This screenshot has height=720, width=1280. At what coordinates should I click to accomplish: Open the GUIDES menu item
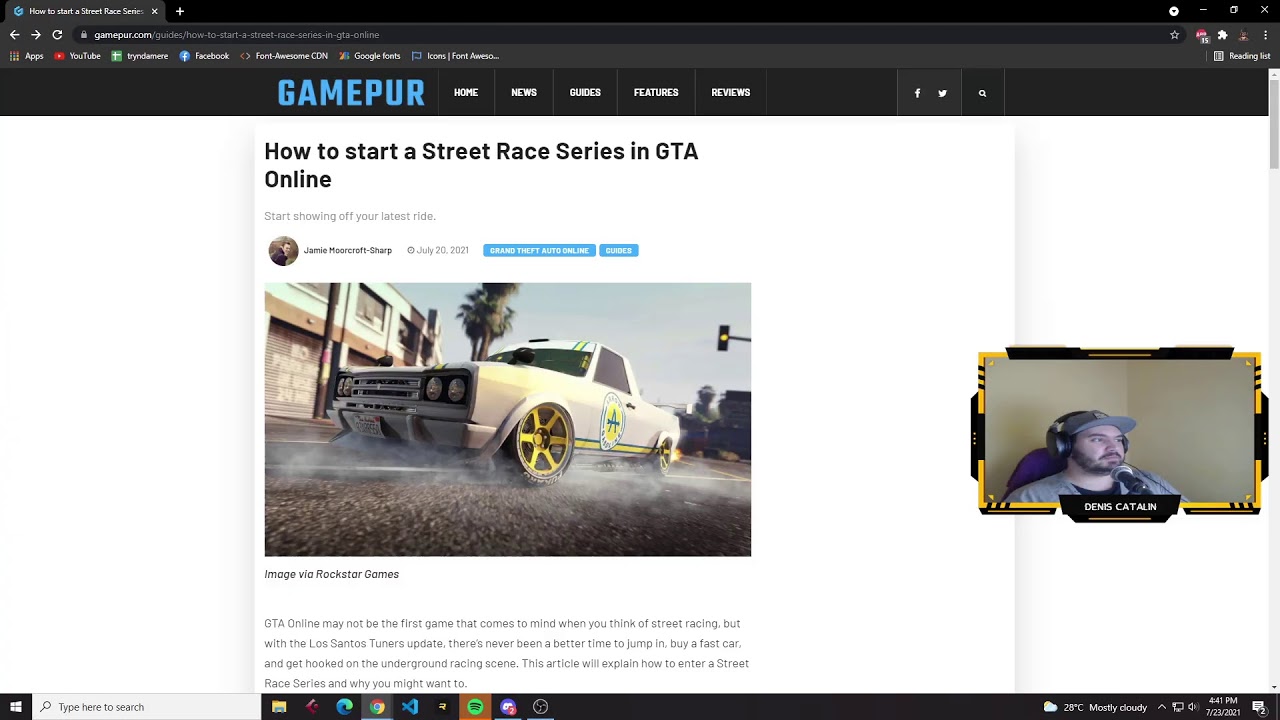[585, 92]
